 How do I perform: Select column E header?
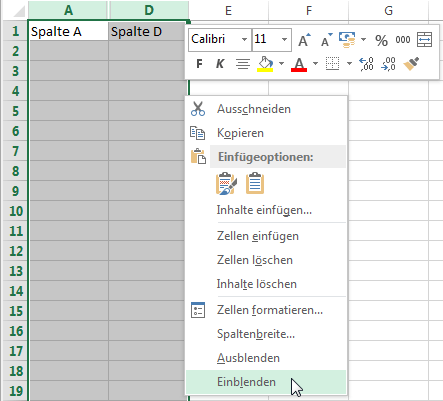(228, 10)
